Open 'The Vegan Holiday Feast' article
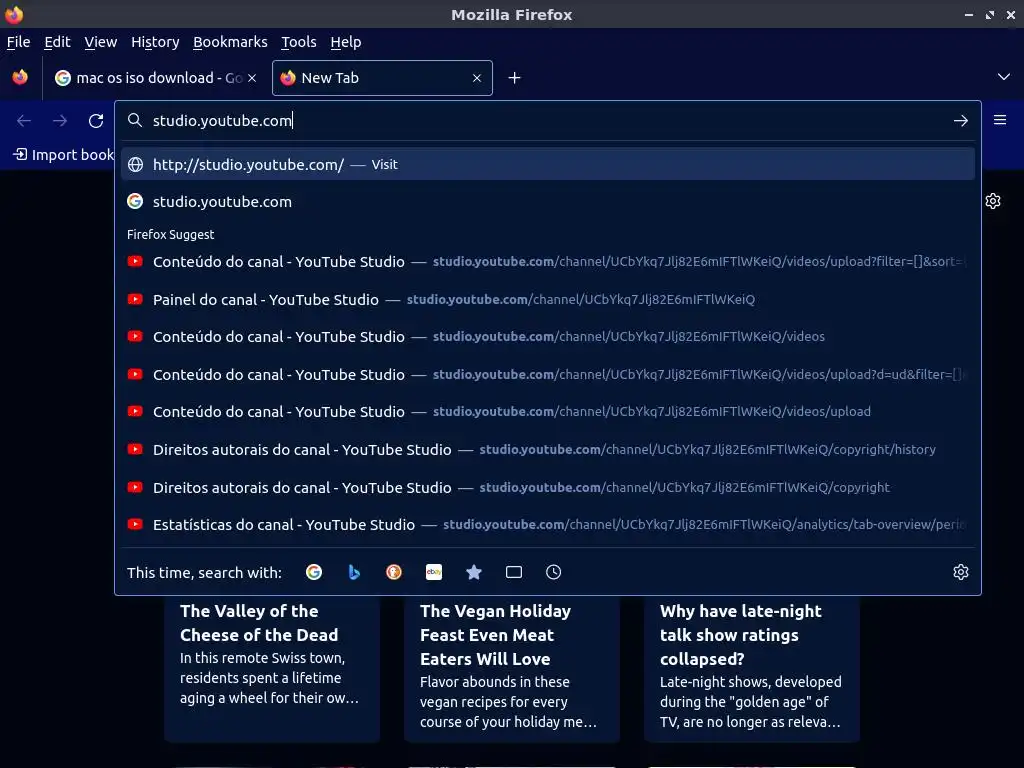The width and height of the screenshot is (1024, 768). click(x=511, y=669)
